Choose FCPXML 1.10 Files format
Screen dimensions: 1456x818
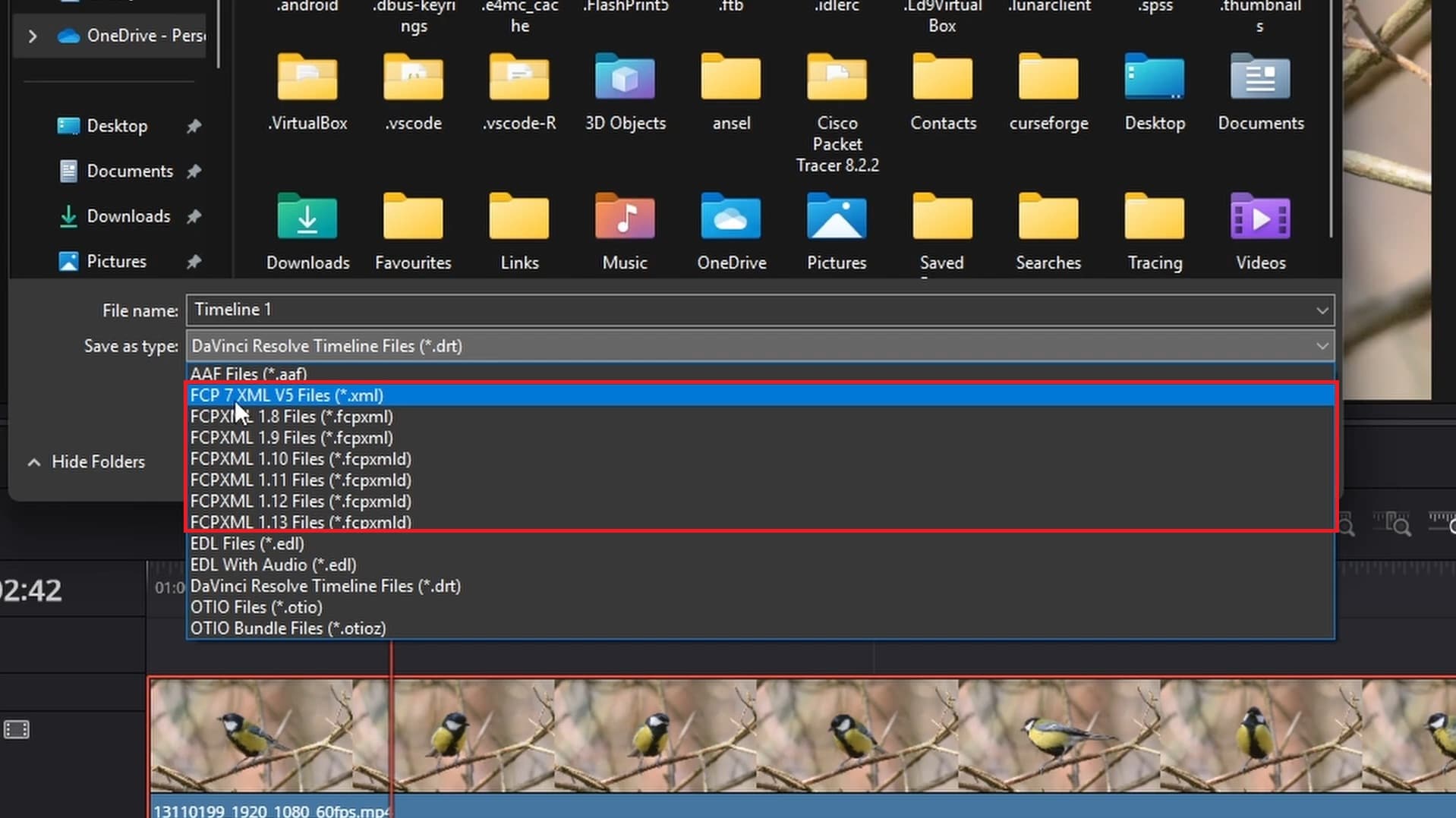pos(761,459)
